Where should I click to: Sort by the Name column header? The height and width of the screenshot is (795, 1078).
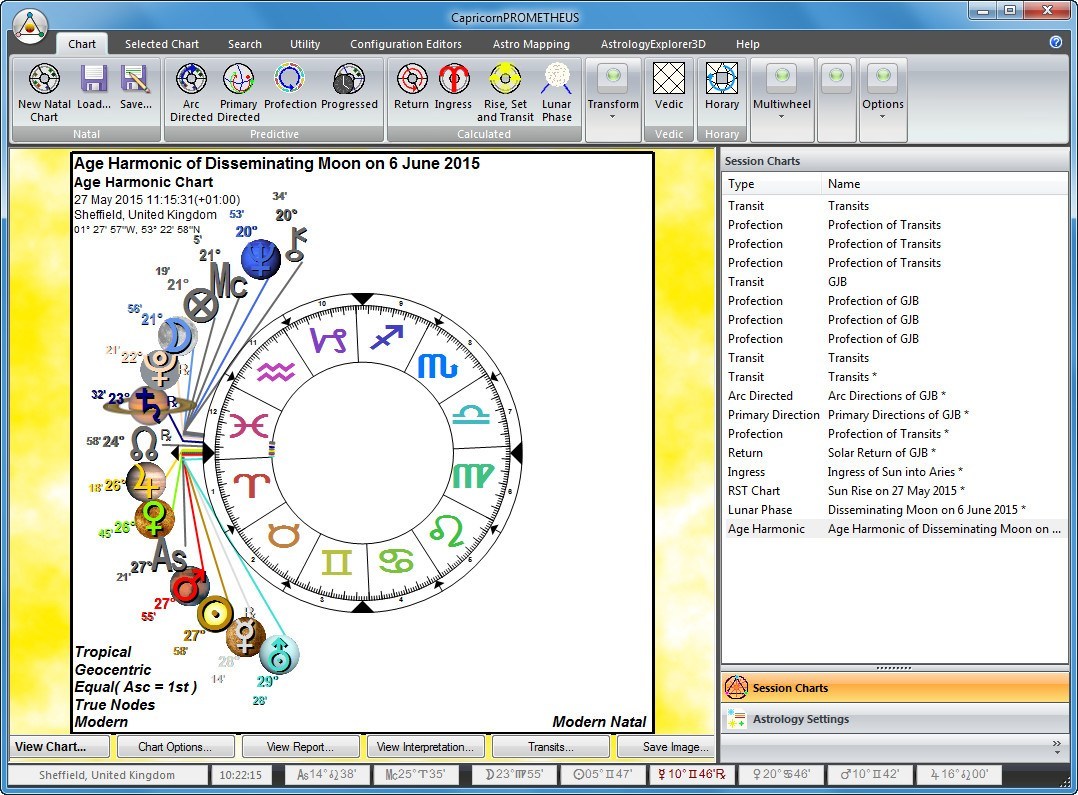[x=945, y=184]
